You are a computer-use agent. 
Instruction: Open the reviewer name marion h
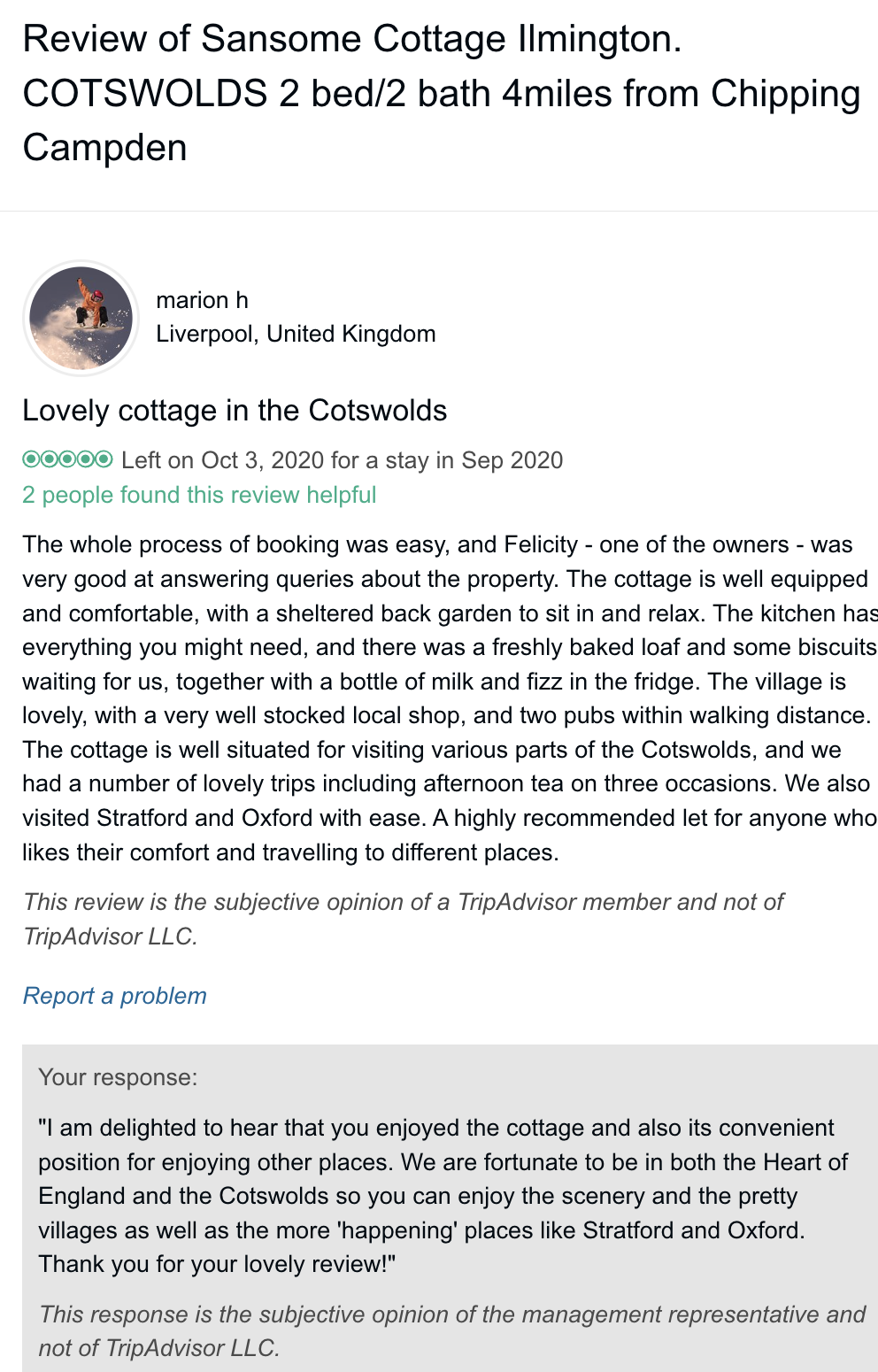coord(202,300)
